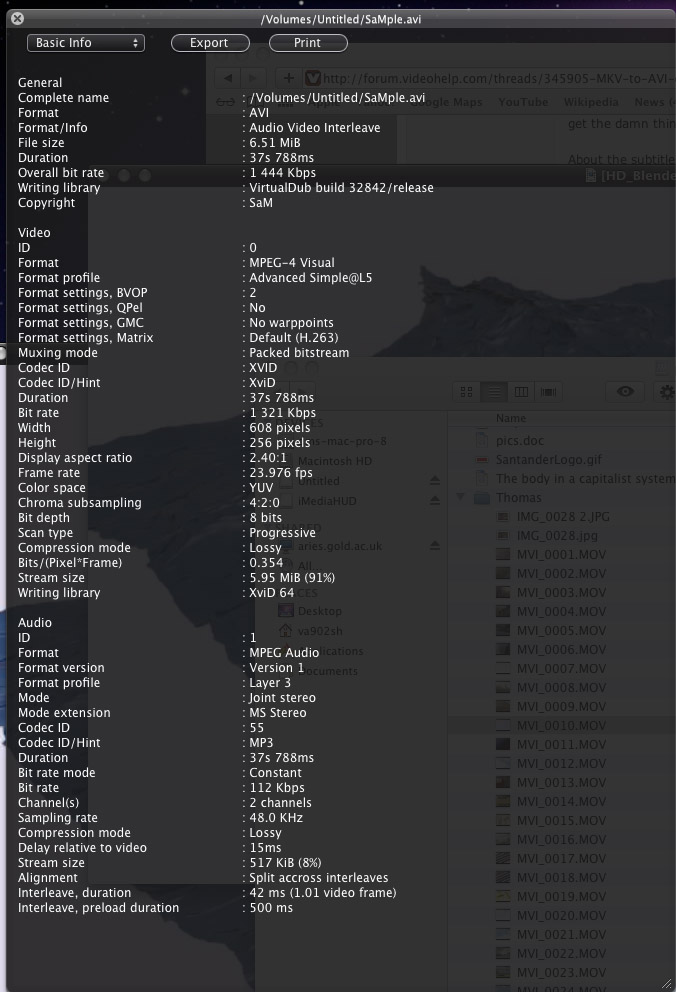Click browser back arrow behind MediaInfo
This screenshot has width=676, height=992.
(x=228, y=78)
